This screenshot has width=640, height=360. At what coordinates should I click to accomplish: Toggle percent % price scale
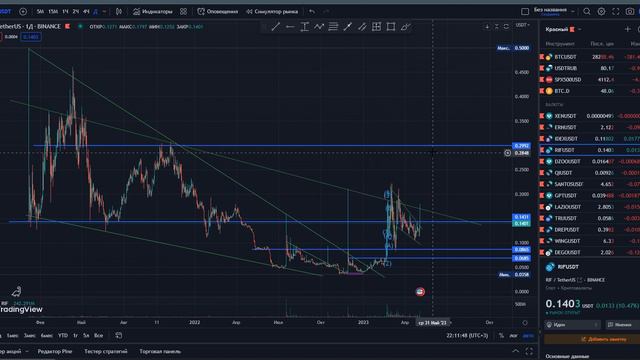coord(501,336)
